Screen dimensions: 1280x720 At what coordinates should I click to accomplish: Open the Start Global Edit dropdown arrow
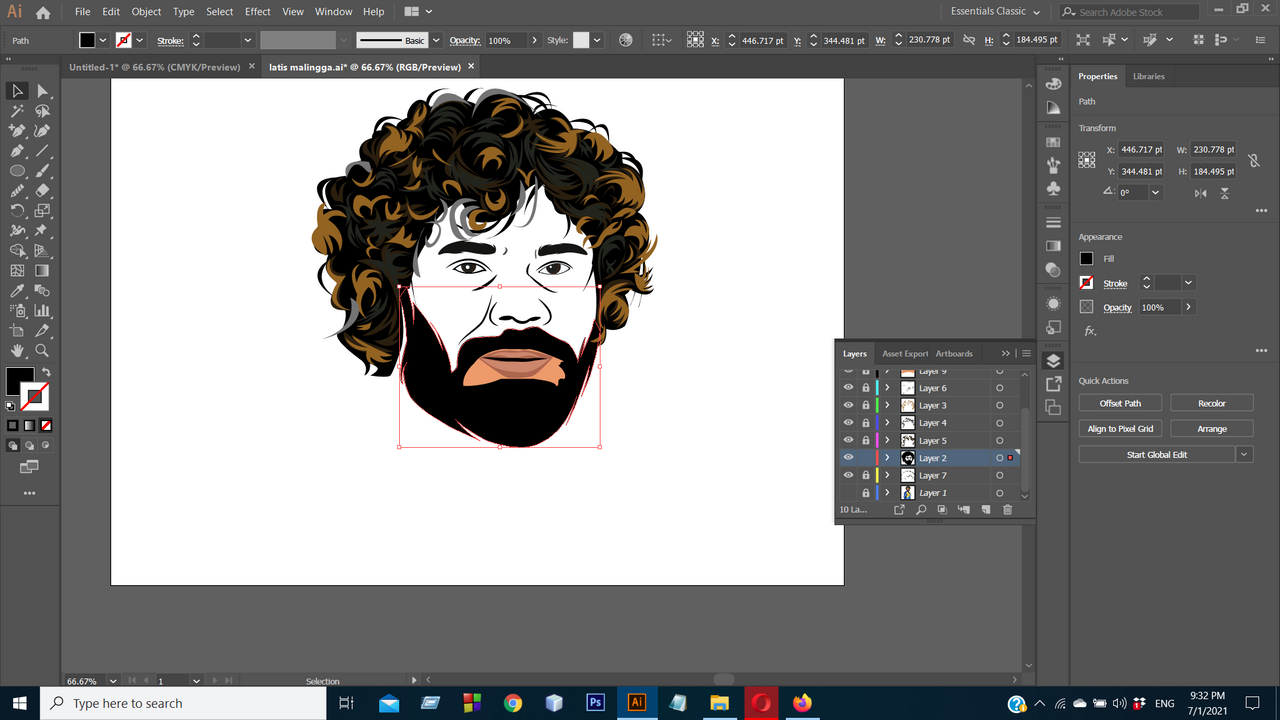1244,454
